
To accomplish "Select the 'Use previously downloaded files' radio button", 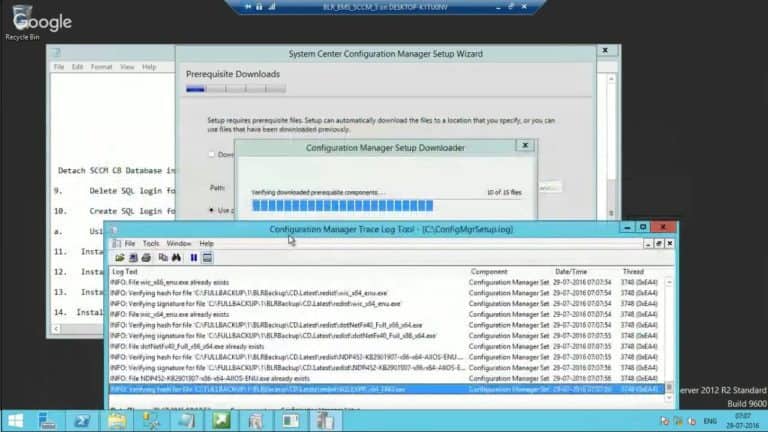I will pyautogui.click(x=212, y=210).
